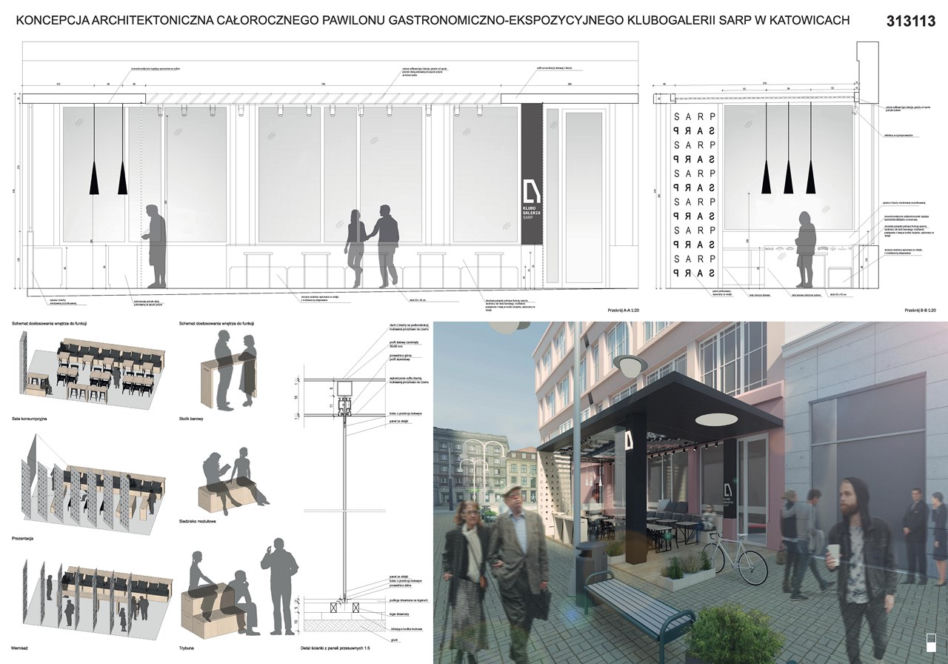Viewport: 948px width, 664px height.
Task: Open the Sala konsumpcyjna isometric diagram
Action: point(91,370)
